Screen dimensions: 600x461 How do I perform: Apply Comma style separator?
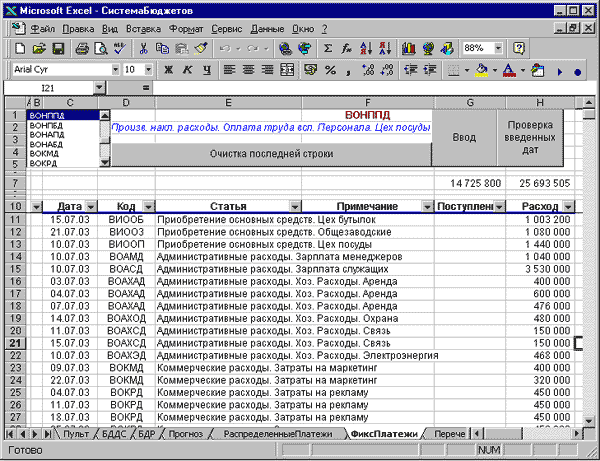[x=348, y=70]
